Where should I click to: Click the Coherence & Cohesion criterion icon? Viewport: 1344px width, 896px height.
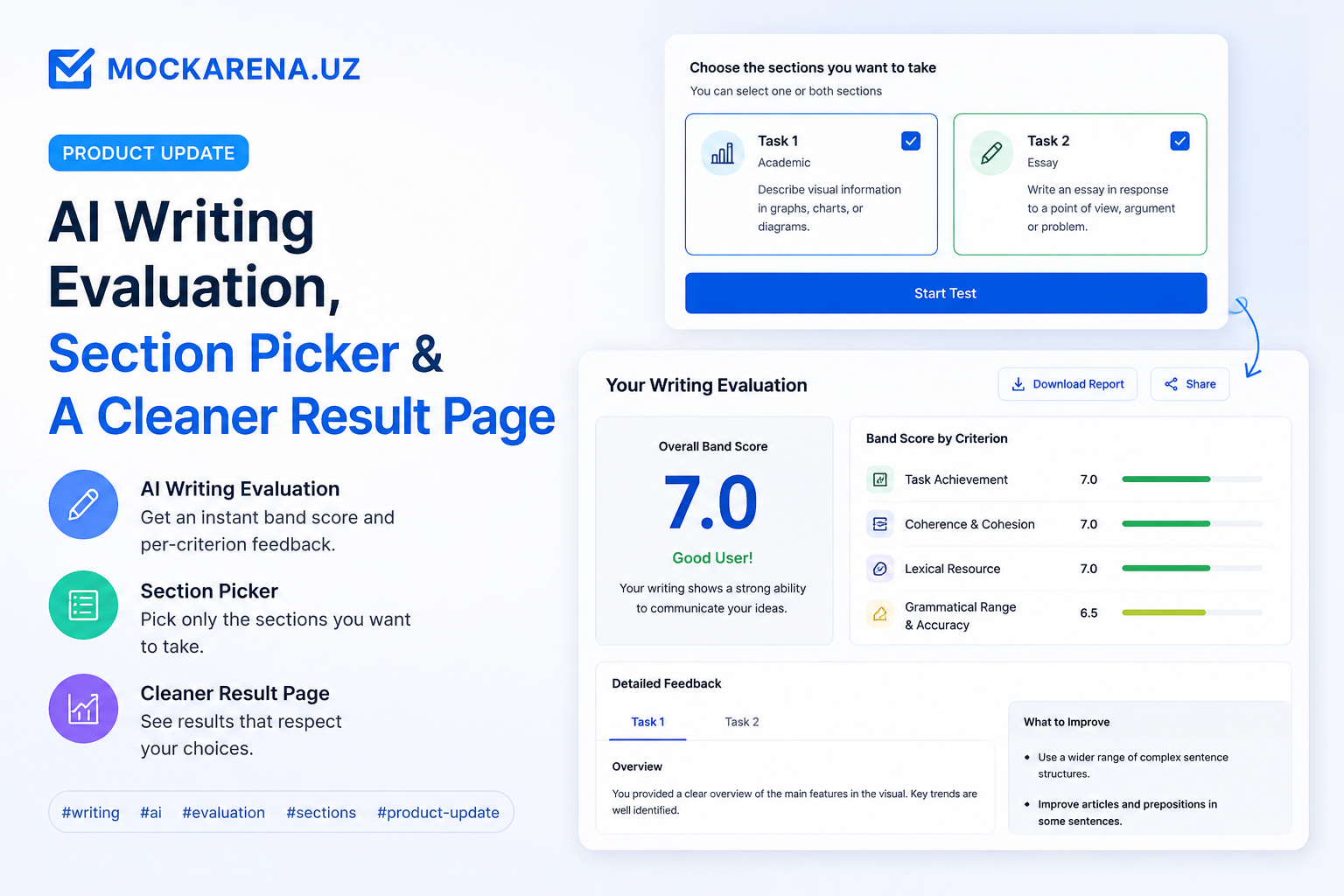880,524
